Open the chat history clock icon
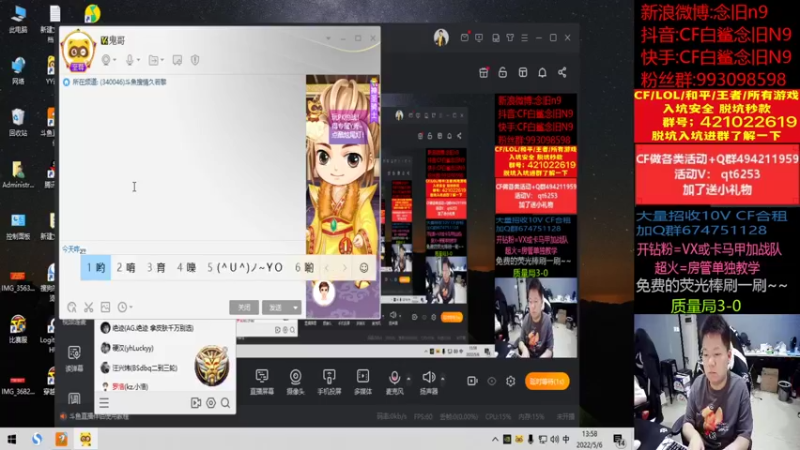This screenshot has width=800, height=450. coord(122,307)
